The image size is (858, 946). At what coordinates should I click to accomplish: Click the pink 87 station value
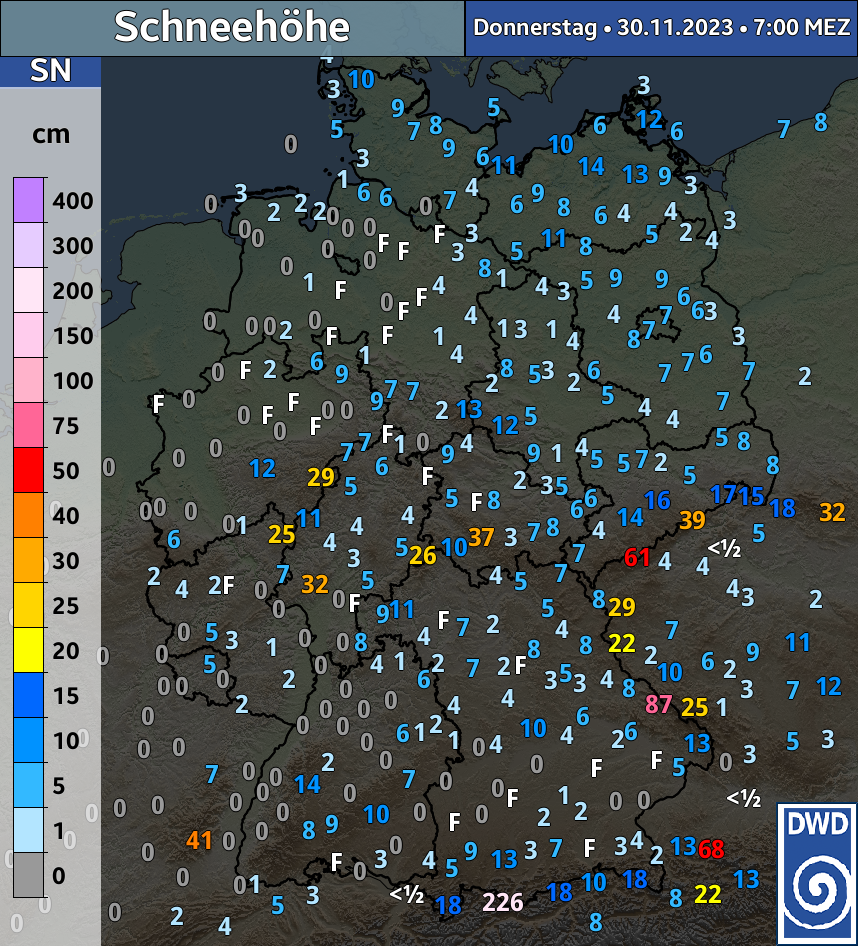(658, 704)
